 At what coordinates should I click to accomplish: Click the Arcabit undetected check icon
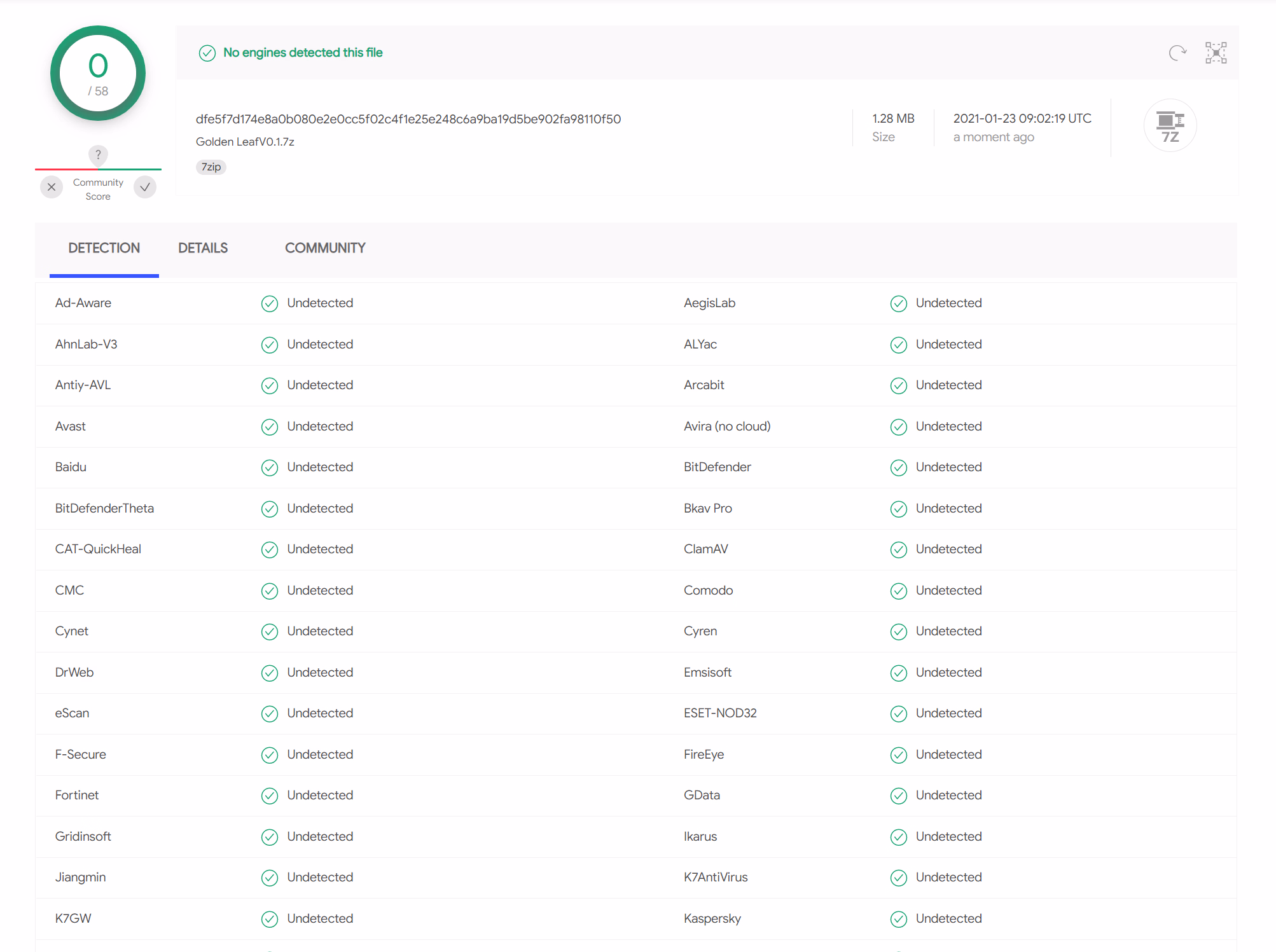click(899, 385)
